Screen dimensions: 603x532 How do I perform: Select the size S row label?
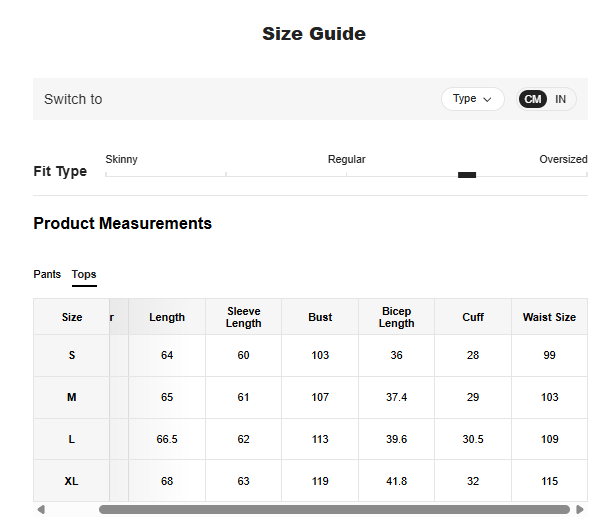[x=72, y=355]
